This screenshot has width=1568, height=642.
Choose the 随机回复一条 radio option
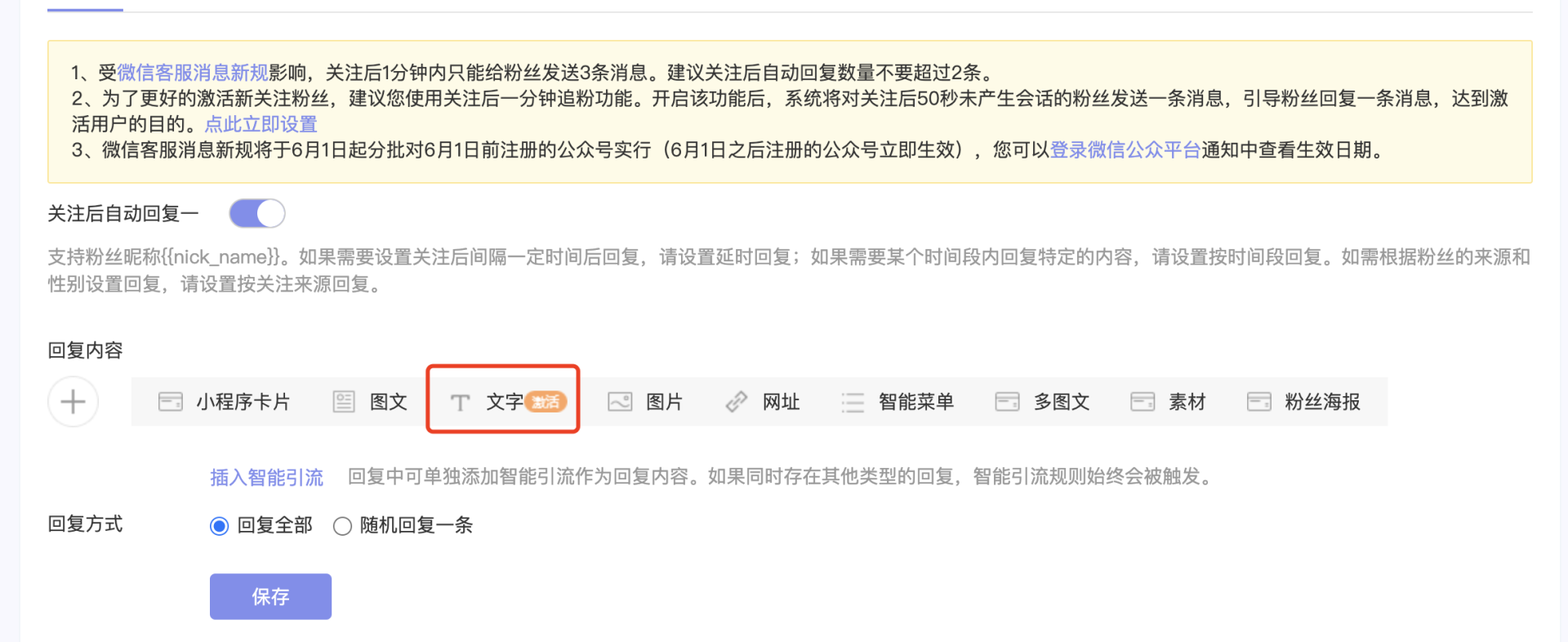tap(342, 526)
